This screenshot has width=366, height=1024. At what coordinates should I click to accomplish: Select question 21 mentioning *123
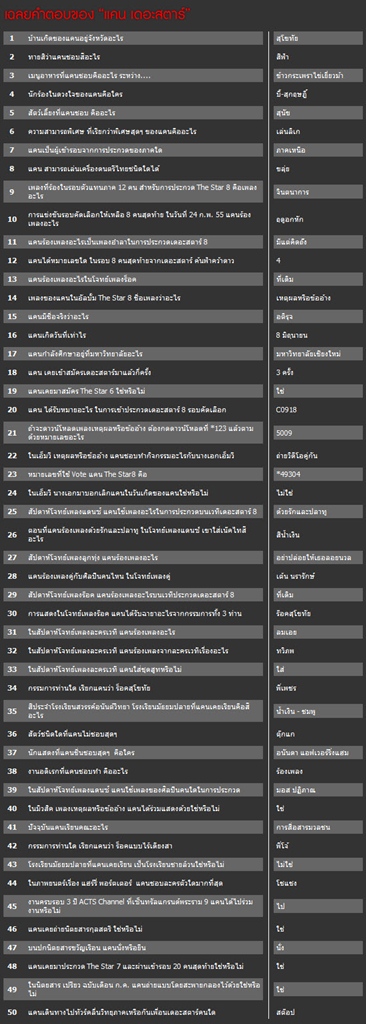click(133, 432)
